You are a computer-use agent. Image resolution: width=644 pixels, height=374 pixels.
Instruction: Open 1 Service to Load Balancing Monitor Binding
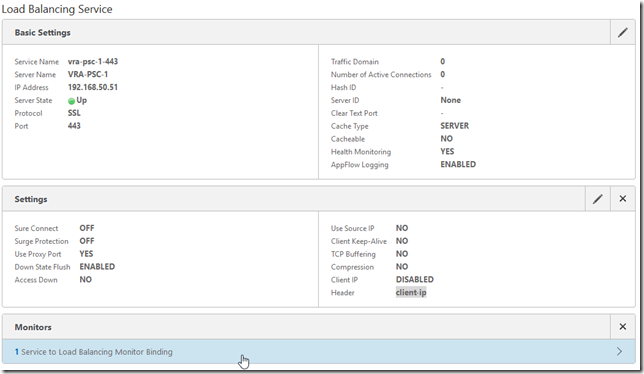coord(319,351)
